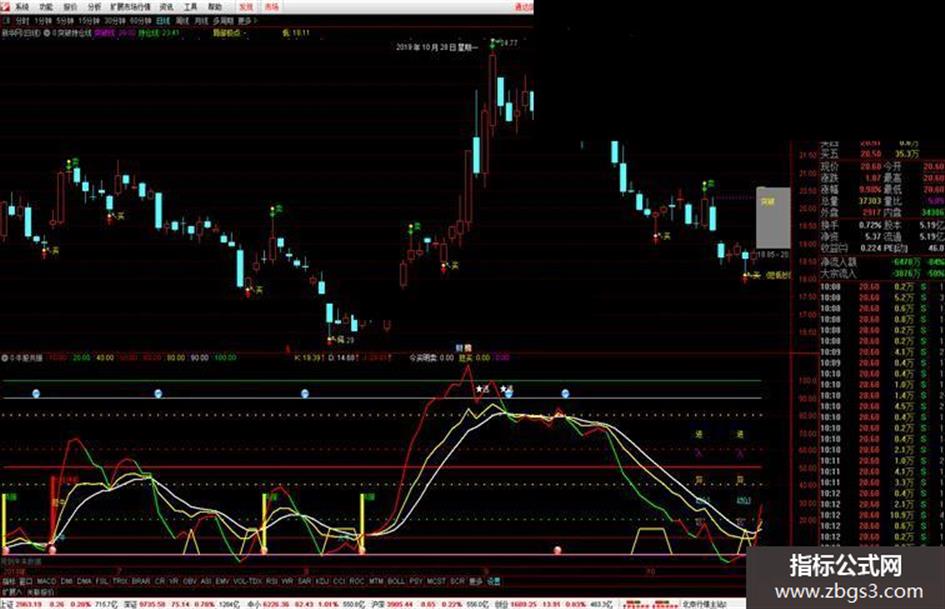
Task: Select the WR indicator tab
Action: (287, 581)
